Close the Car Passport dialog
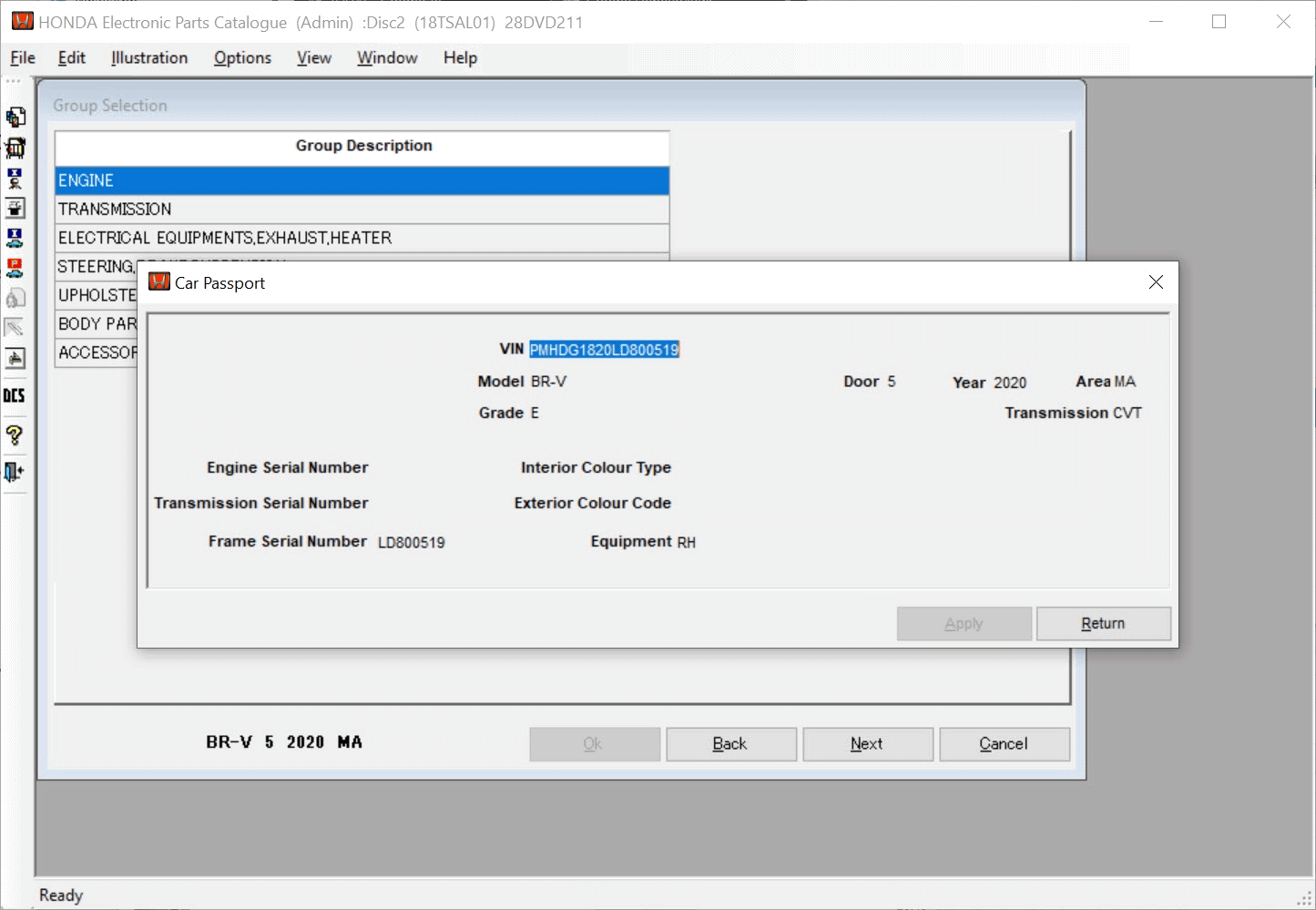Image resolution: width=1316 pixels, height=910 pixels. (x=1156, y=282)
